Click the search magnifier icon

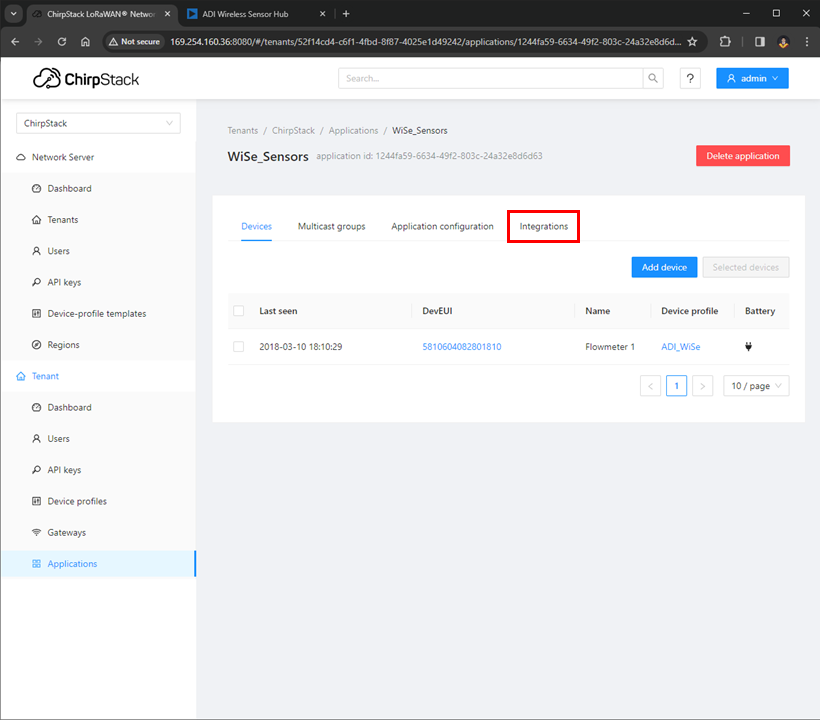(x=653, y=78)
